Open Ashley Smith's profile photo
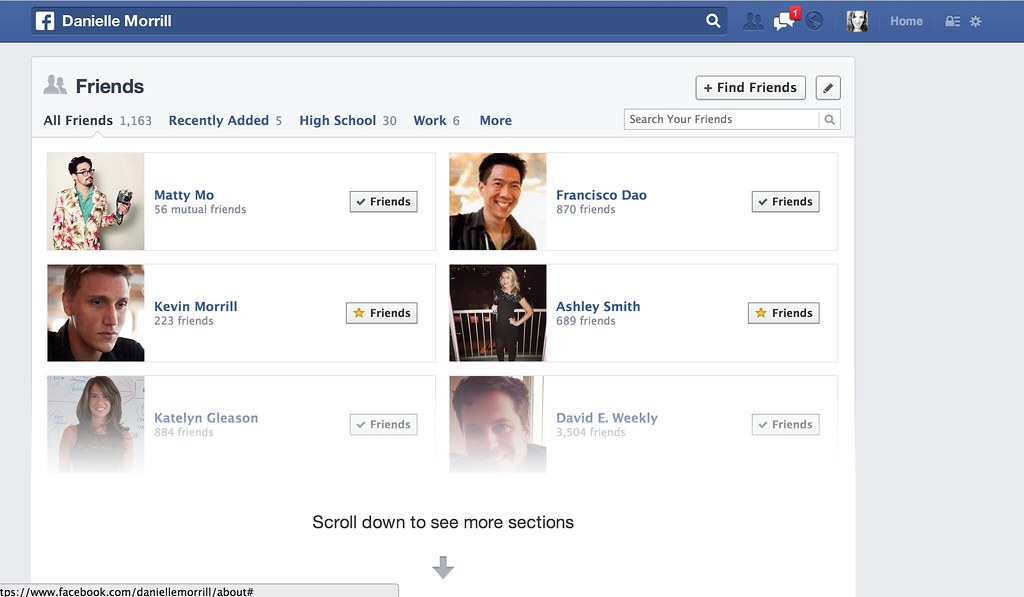The image size is (1024, 597). [x=498, y=313]
